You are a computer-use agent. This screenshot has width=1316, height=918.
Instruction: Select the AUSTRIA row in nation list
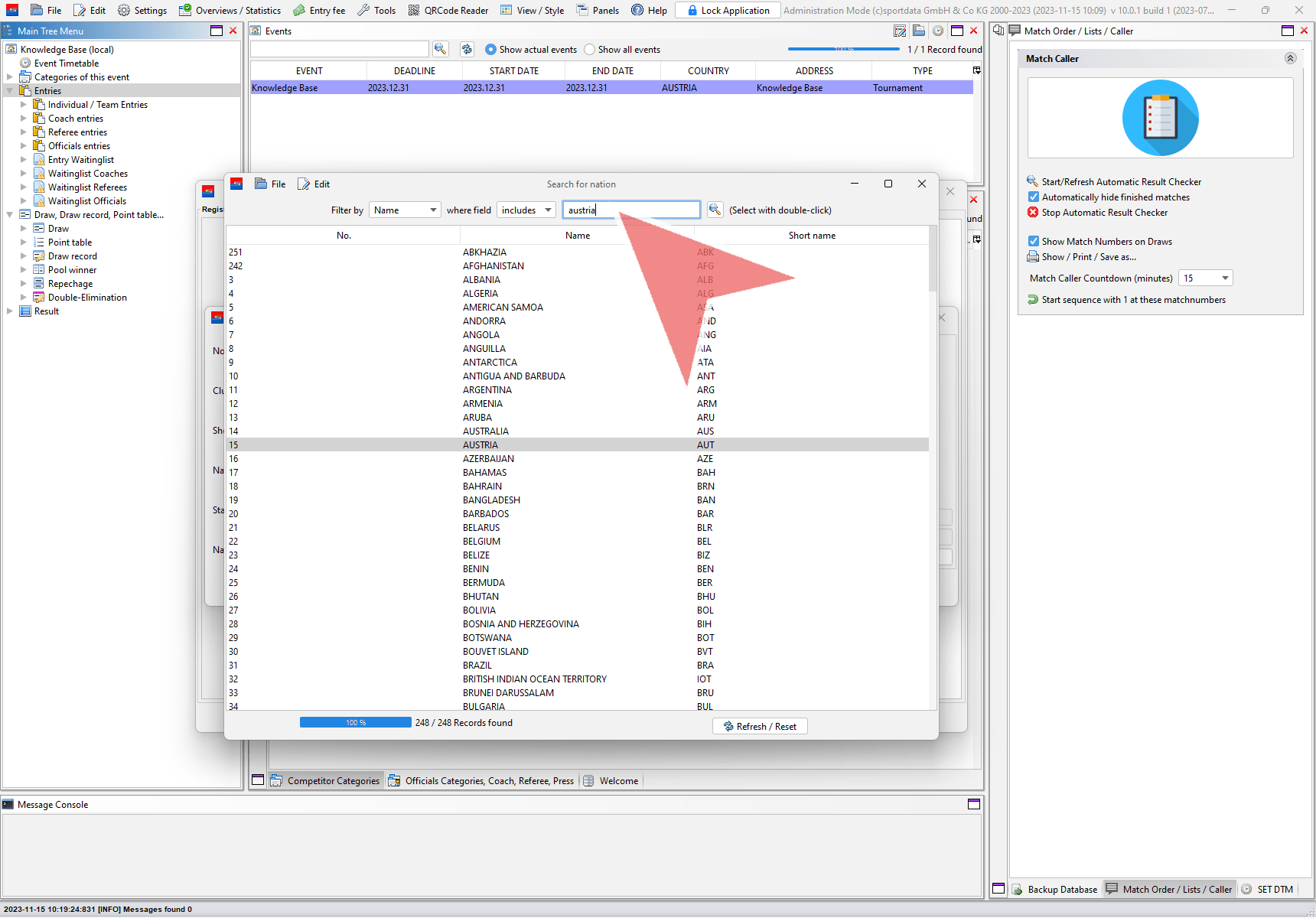[x=578, y=444]
